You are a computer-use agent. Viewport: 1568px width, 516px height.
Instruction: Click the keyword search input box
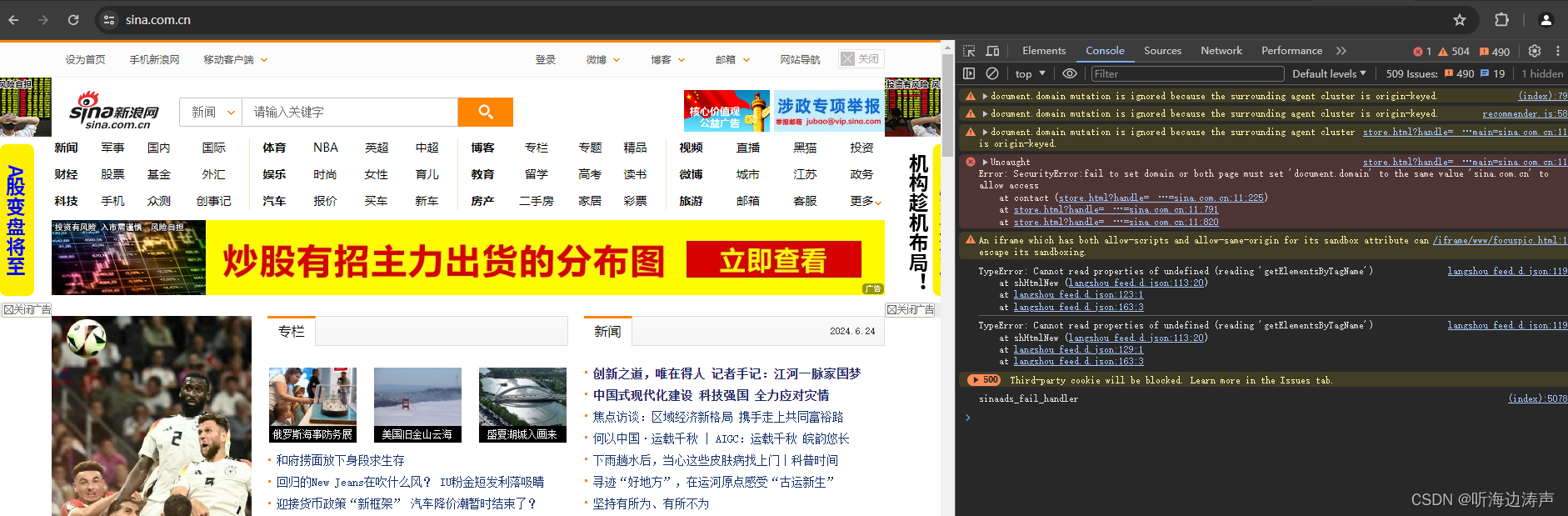pos(350,112)
